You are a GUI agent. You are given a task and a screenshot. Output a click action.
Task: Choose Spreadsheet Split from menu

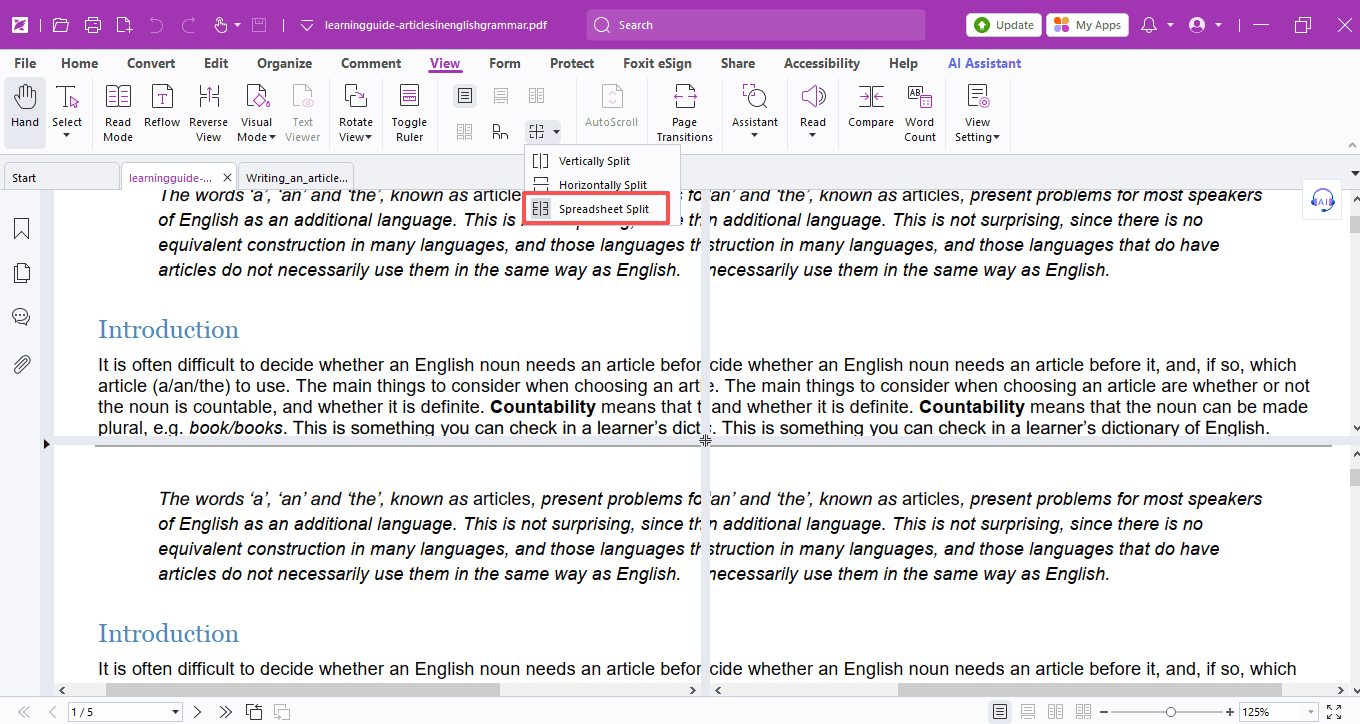[x=602, y=209]
